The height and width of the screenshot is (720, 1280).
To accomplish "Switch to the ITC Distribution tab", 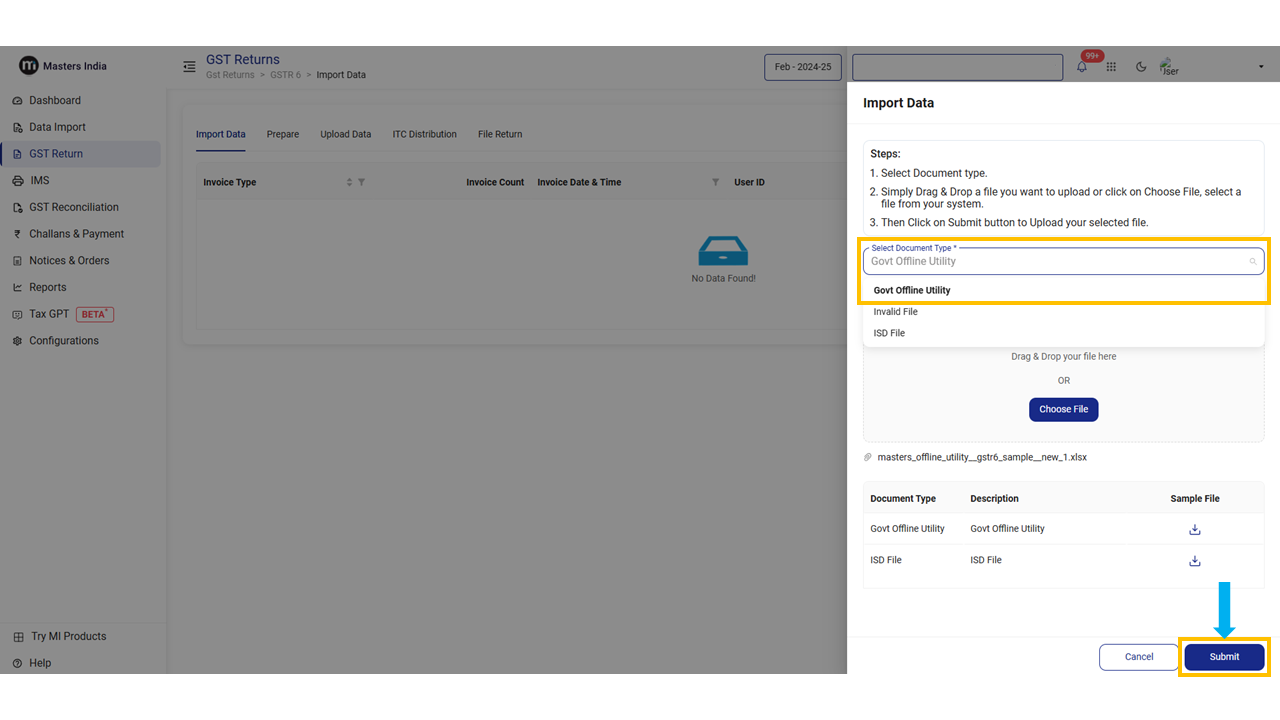I will click(x=424, y=134).
